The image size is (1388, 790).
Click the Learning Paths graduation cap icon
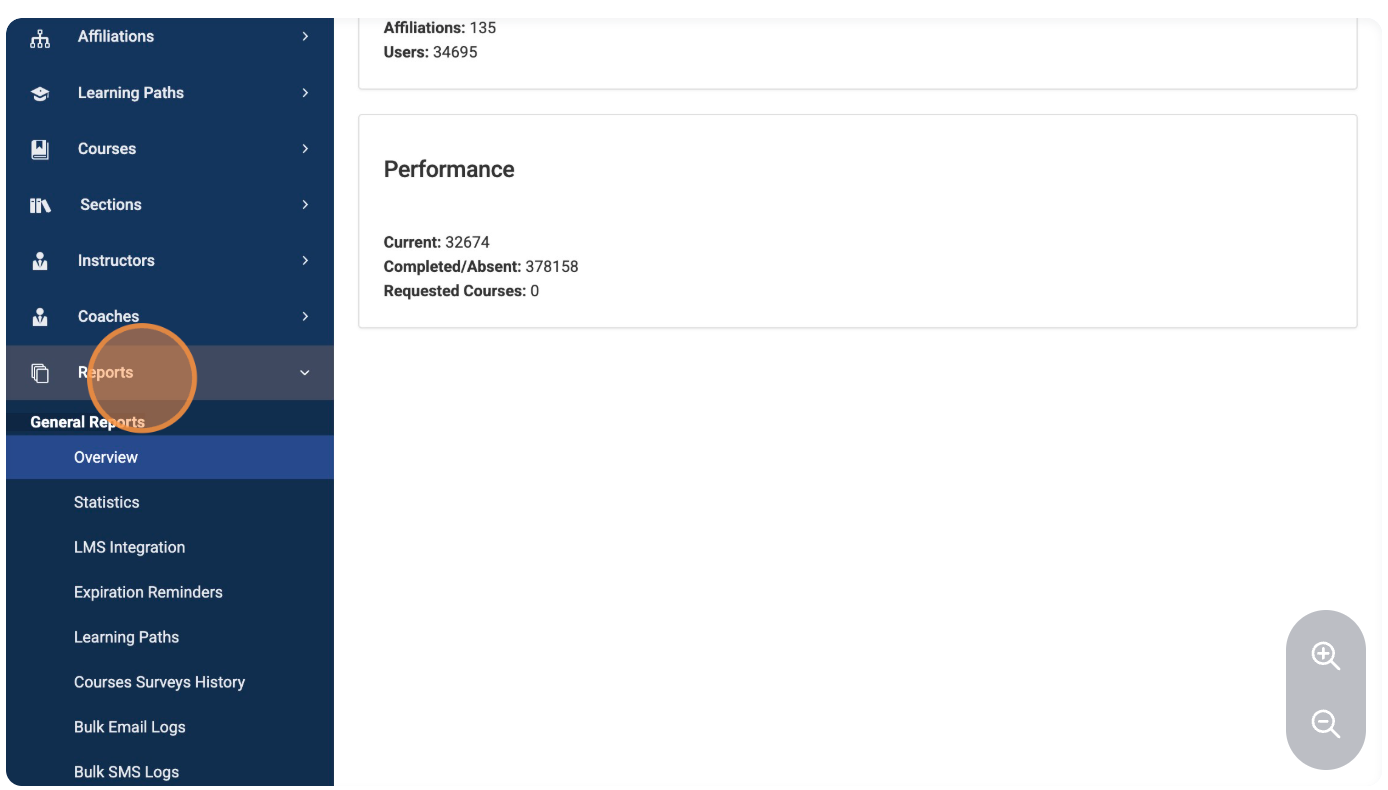click(x=40, y=93)
